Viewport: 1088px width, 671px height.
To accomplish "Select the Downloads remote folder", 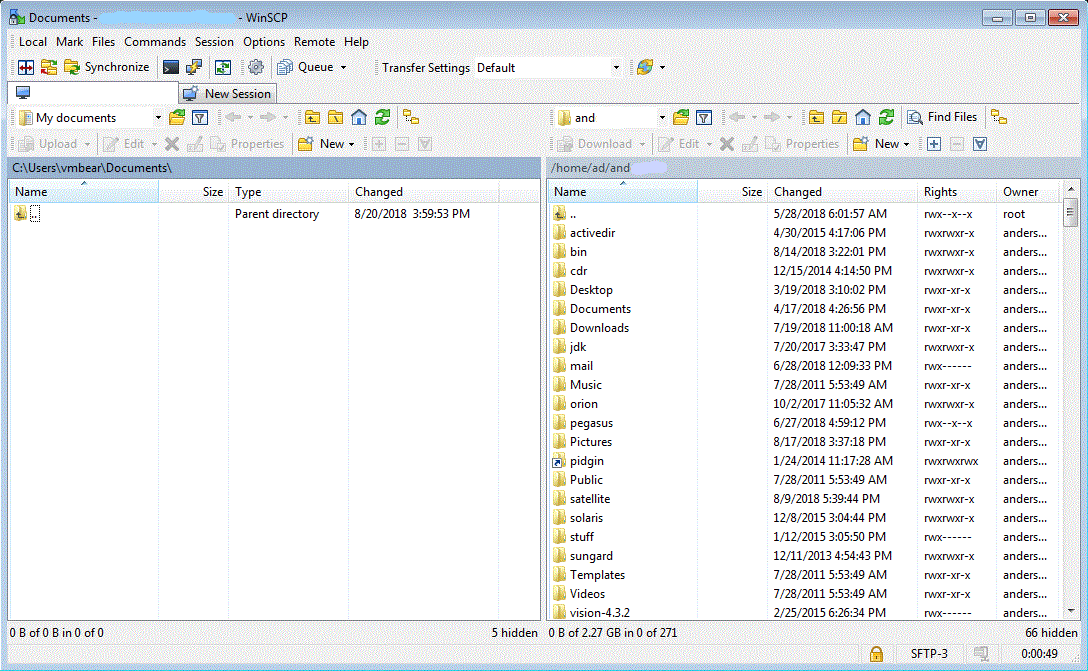I will (x=599, y=328).
